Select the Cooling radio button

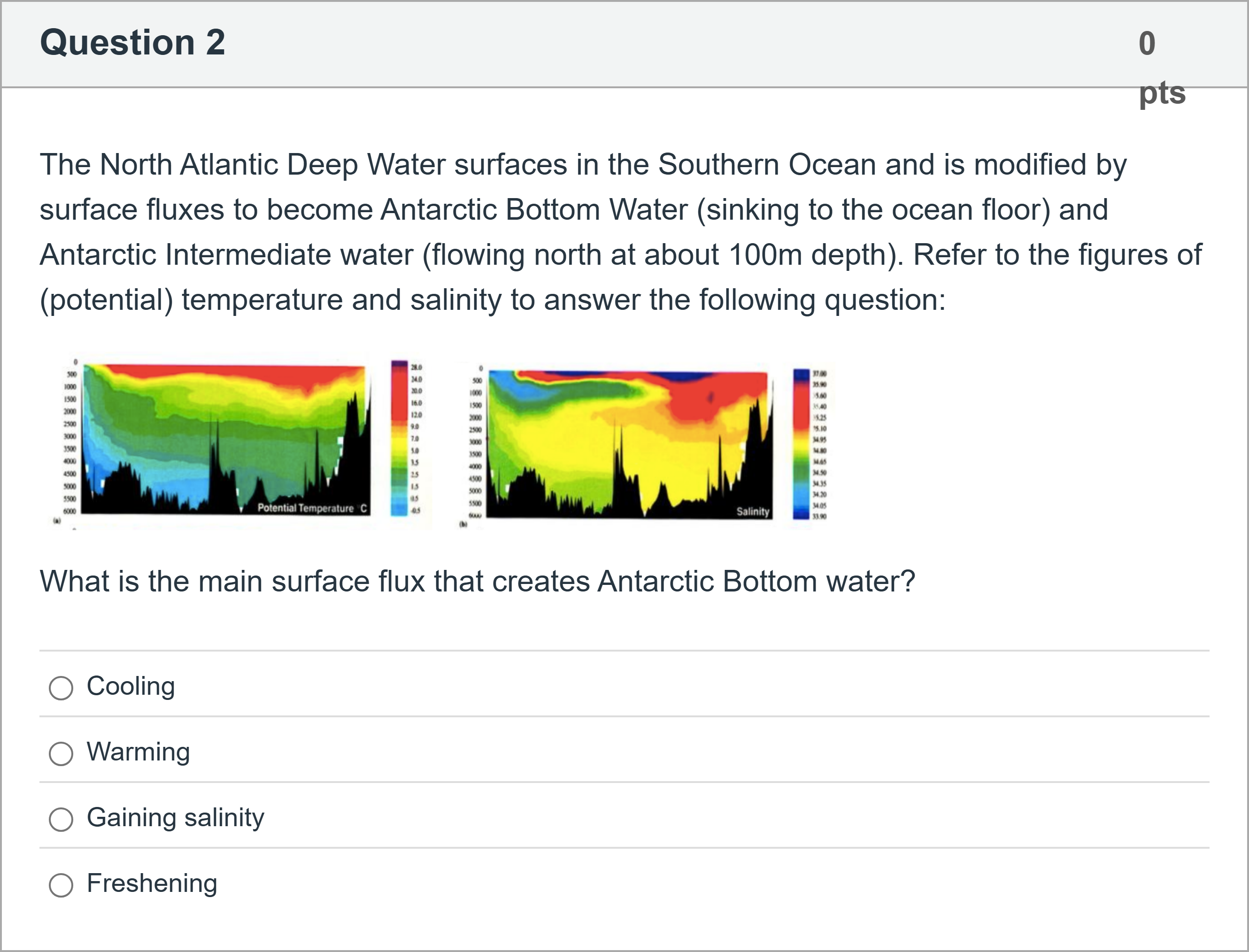click(x=61, y=688)
